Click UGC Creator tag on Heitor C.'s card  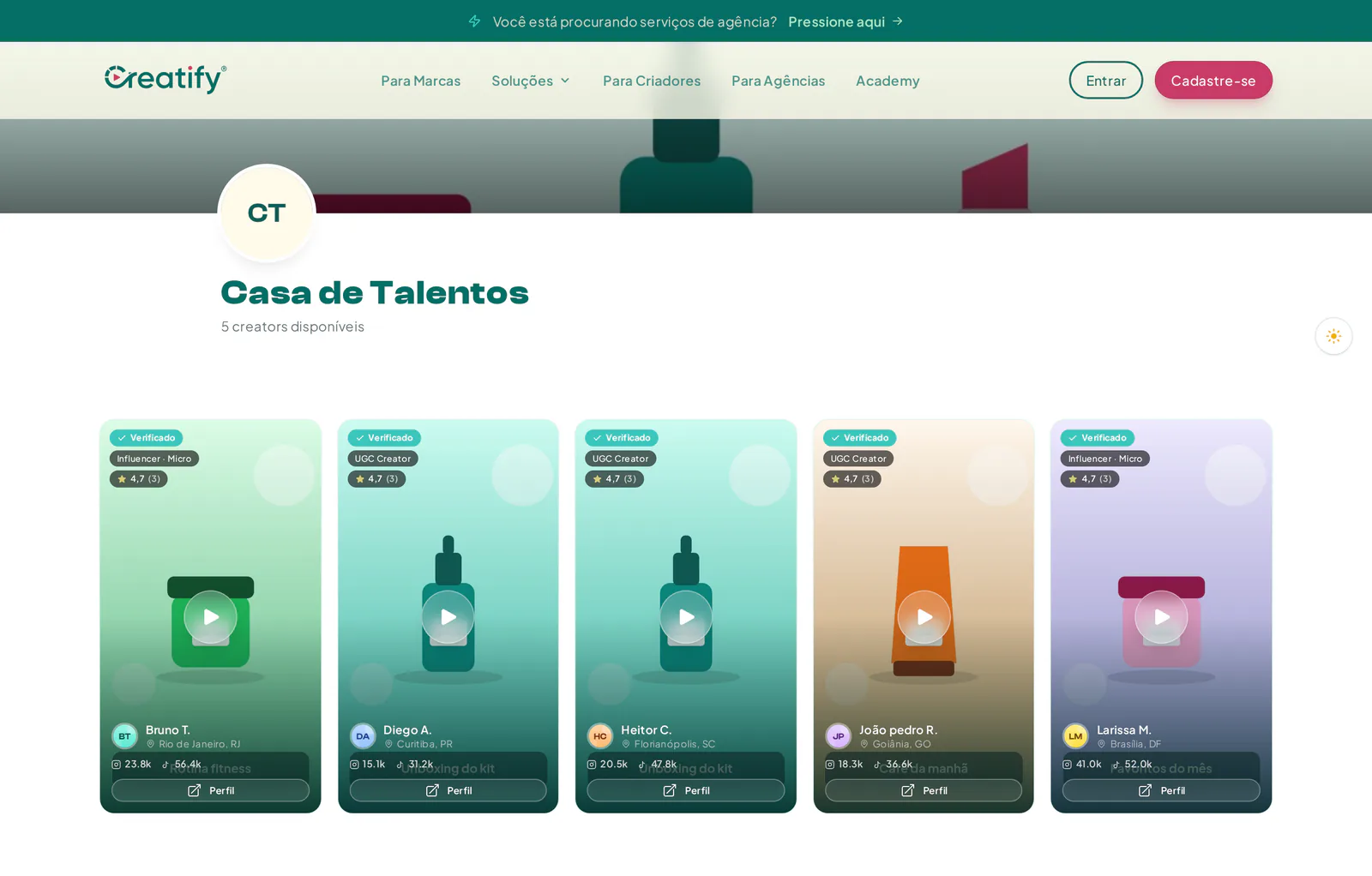[621, 459]
